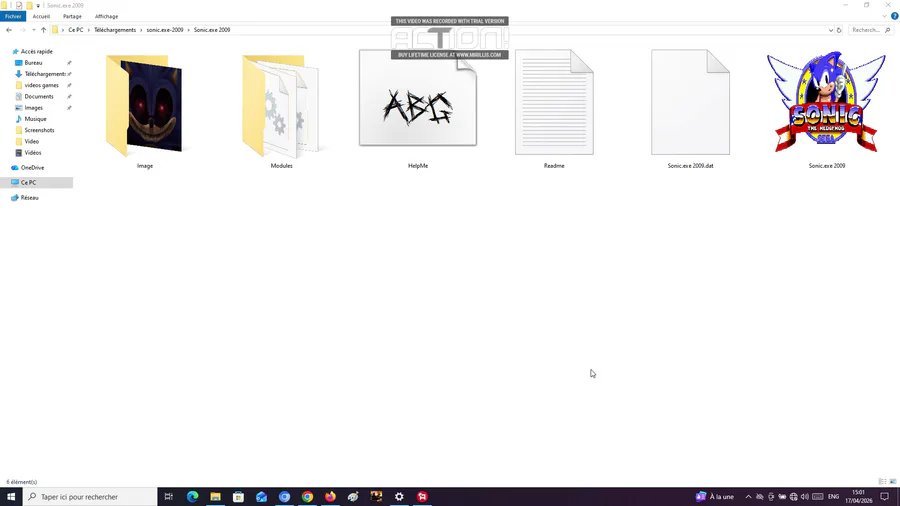Open the Windows Start menu
The height and width of the screenshot is (506, 900).
coord(11,497)
